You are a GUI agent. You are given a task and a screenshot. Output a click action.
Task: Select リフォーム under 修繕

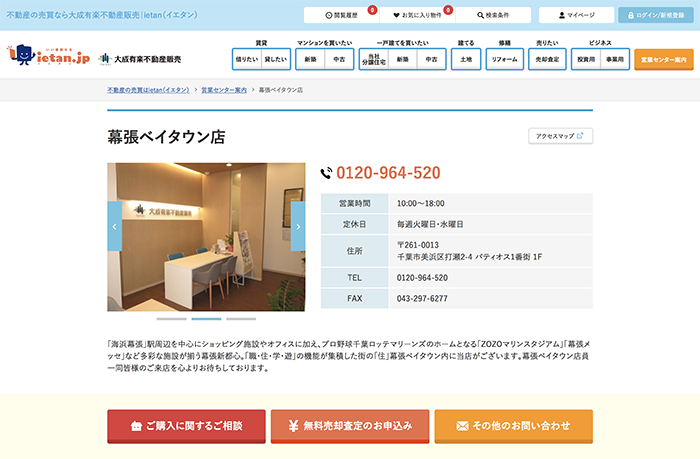pos(504,59)
